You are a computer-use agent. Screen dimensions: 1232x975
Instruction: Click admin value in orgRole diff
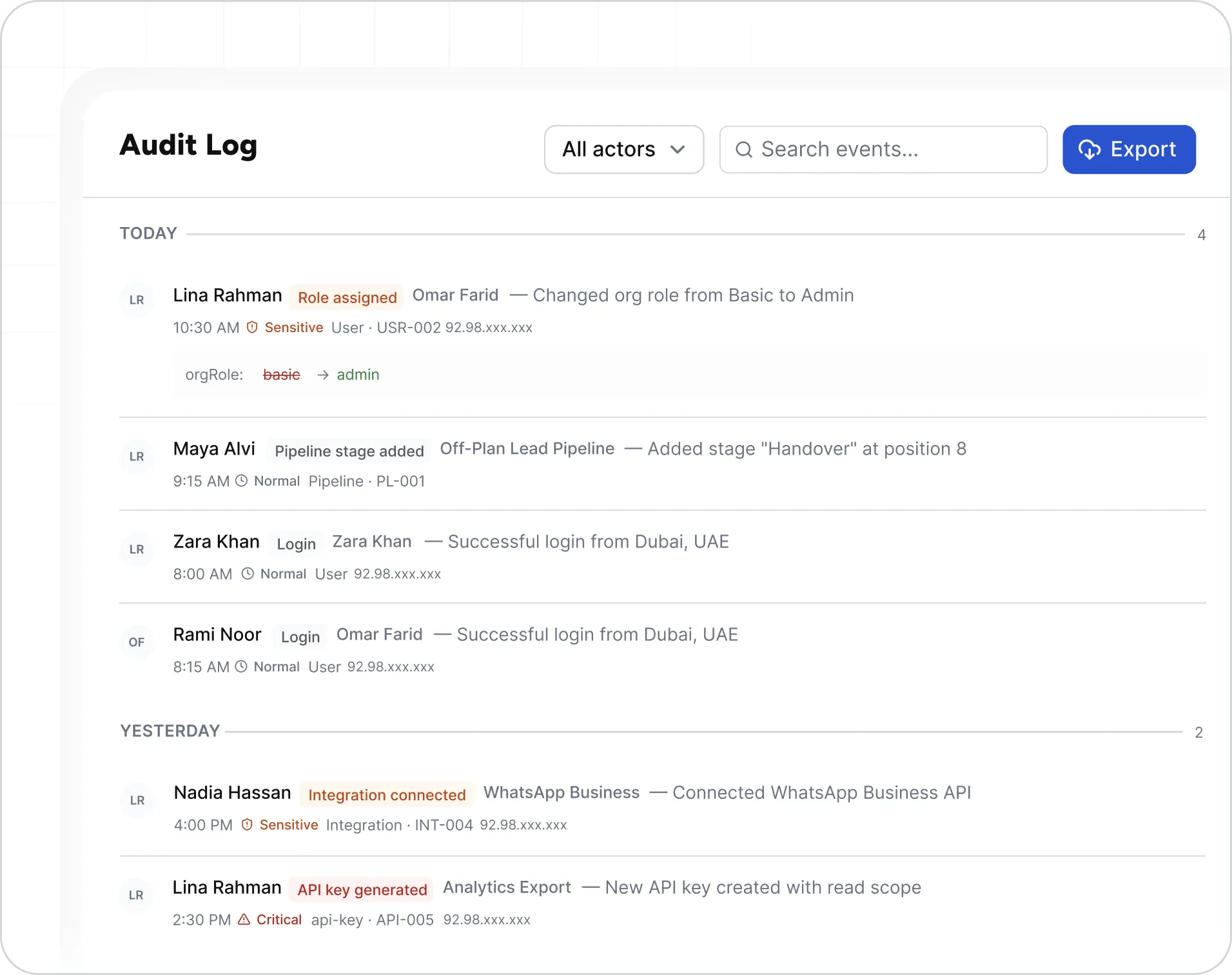358,375
